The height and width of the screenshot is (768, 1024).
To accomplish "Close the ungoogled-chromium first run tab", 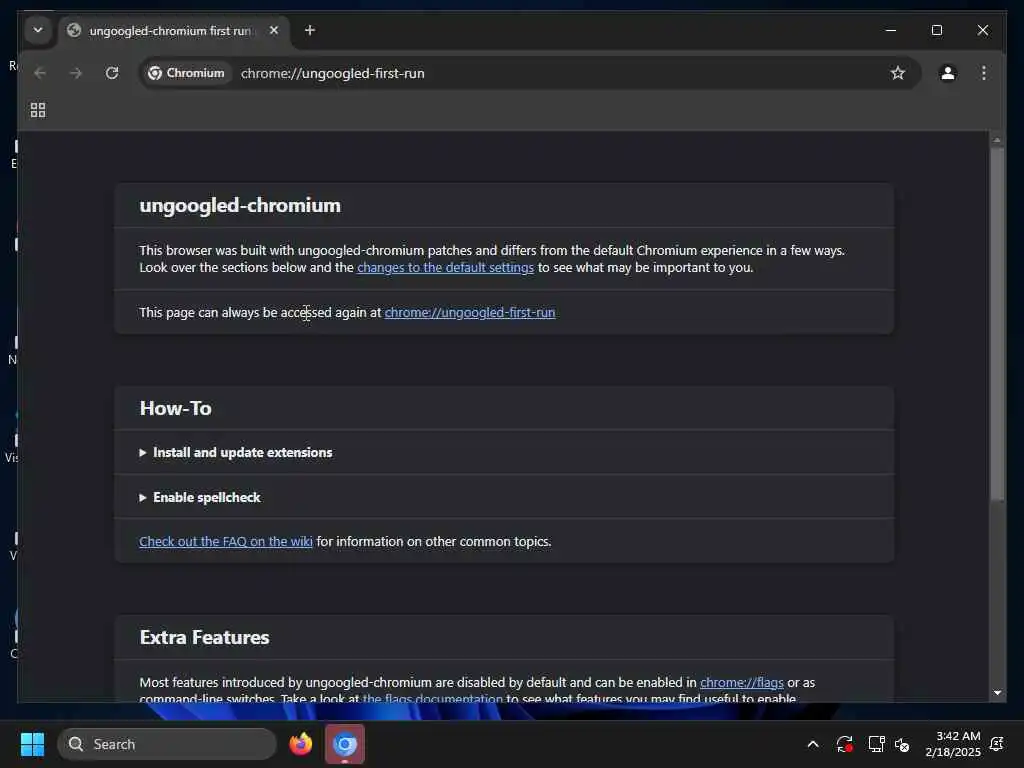I will pos(274,30).
